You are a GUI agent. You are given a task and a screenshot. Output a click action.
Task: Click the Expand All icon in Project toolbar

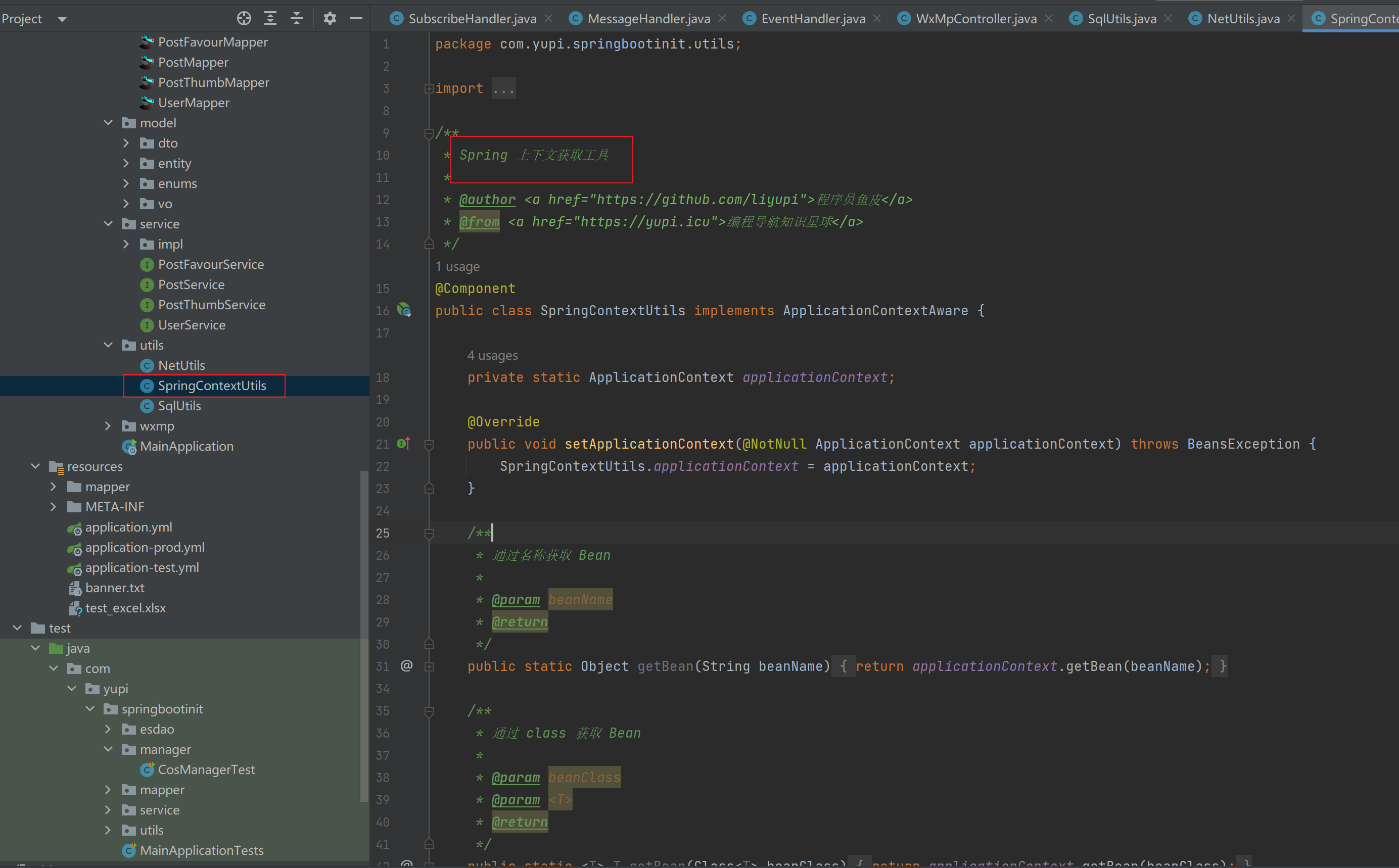[270, 18]
